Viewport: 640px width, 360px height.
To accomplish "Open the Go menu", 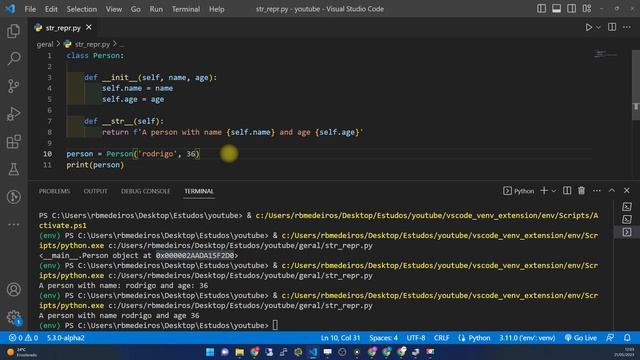I will pos(136,9).
